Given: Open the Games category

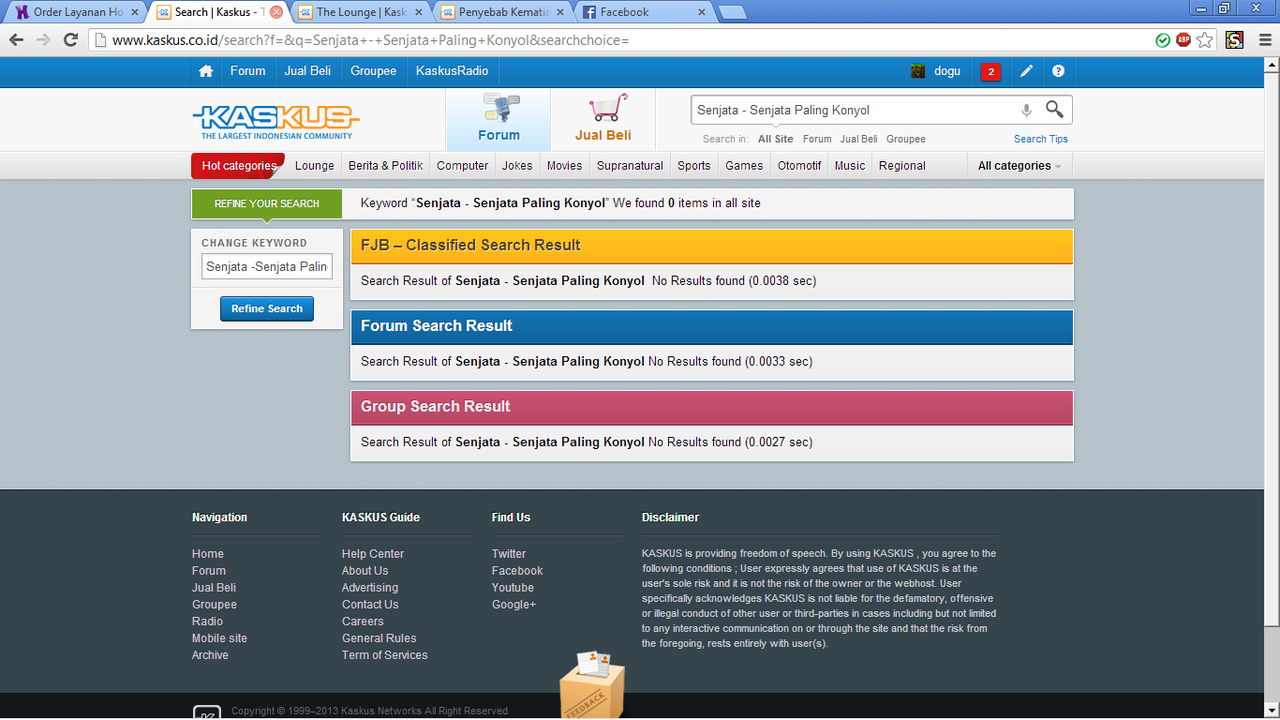Looking at the screenshot, I should click(x=744, y=166).
